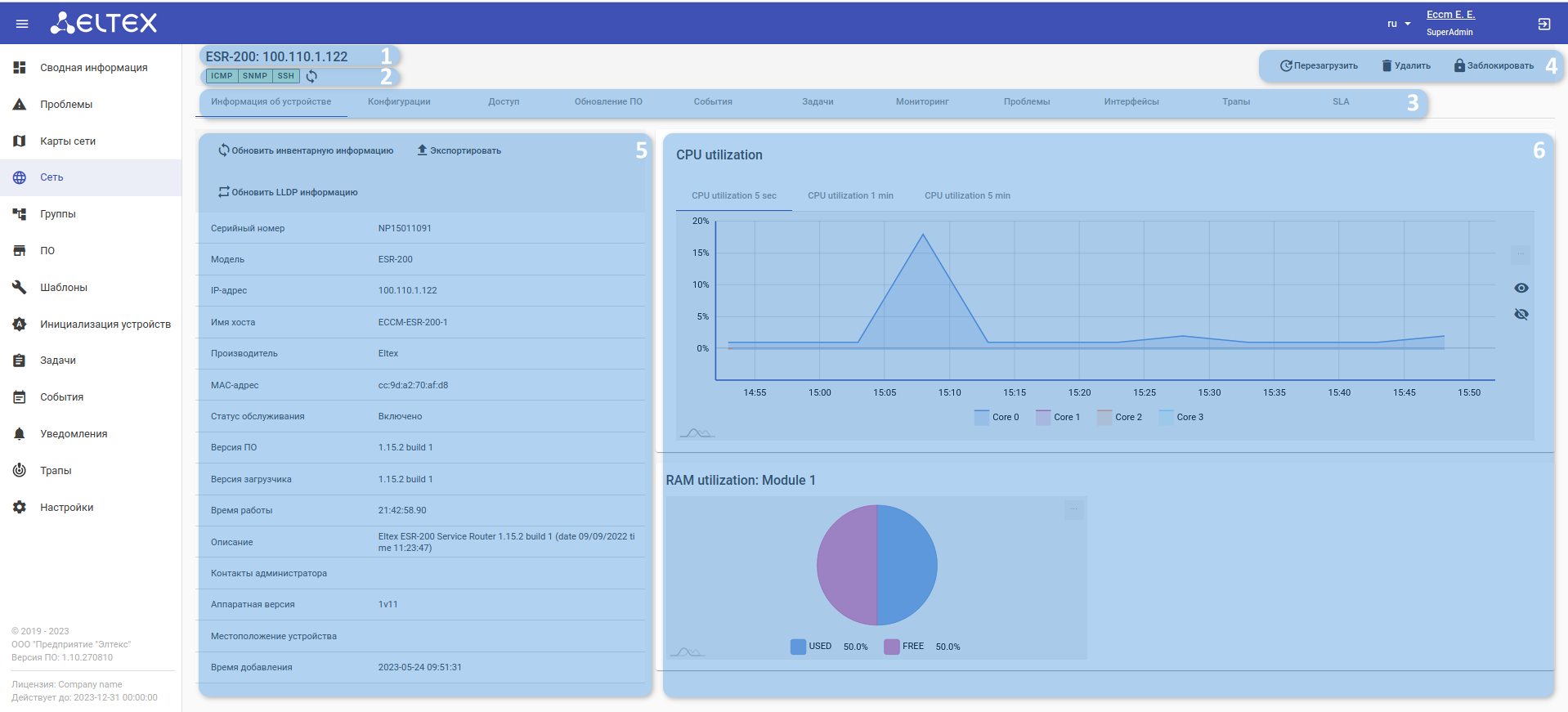Click the Экспортировать button

(x=459, y=150)
